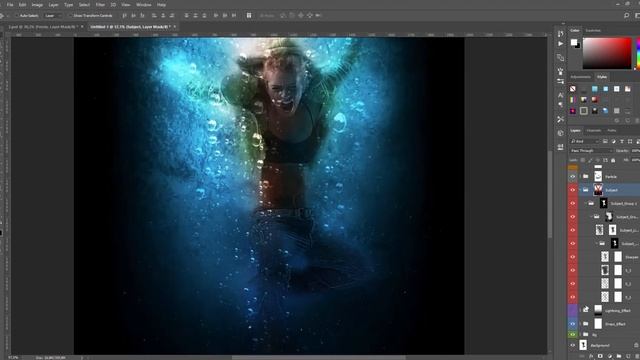Enable the Auto-Select checkbox
640x360 pixels.
(x=17, y=16)
